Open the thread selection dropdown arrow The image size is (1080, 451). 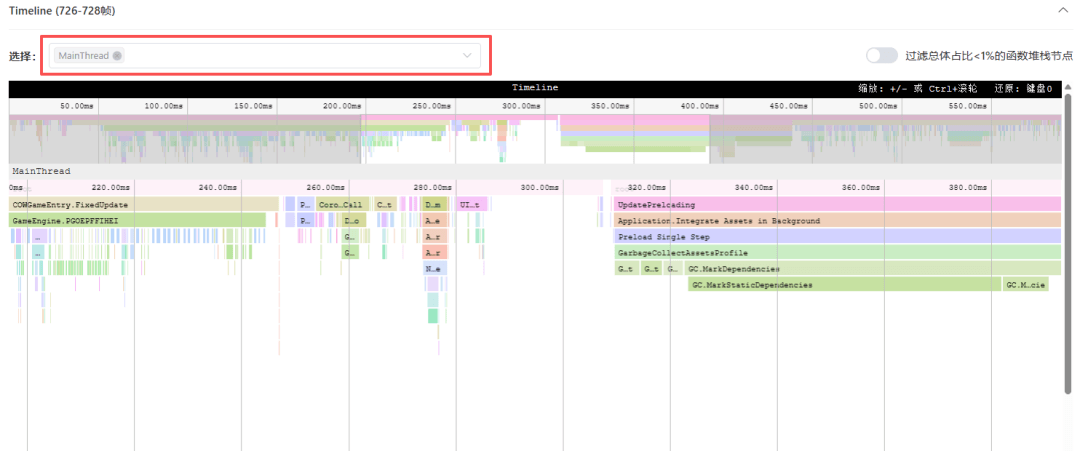click(x=467, y=56)
